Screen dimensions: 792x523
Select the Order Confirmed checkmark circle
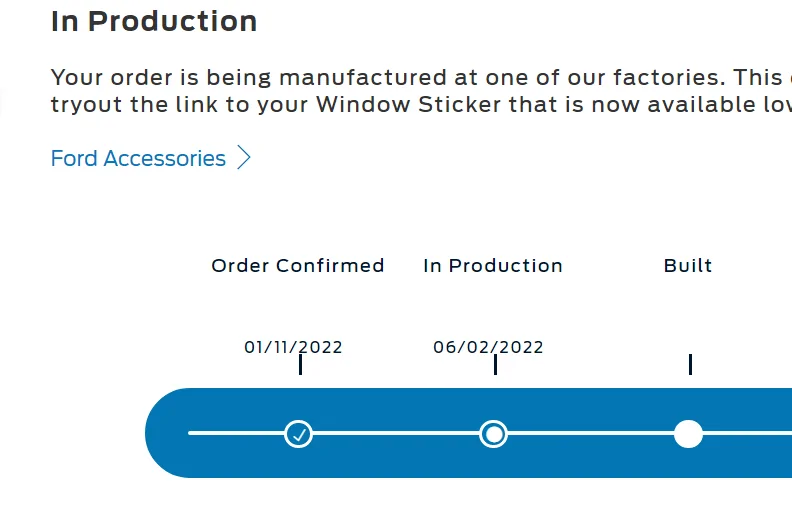click(x=298, y=434)
